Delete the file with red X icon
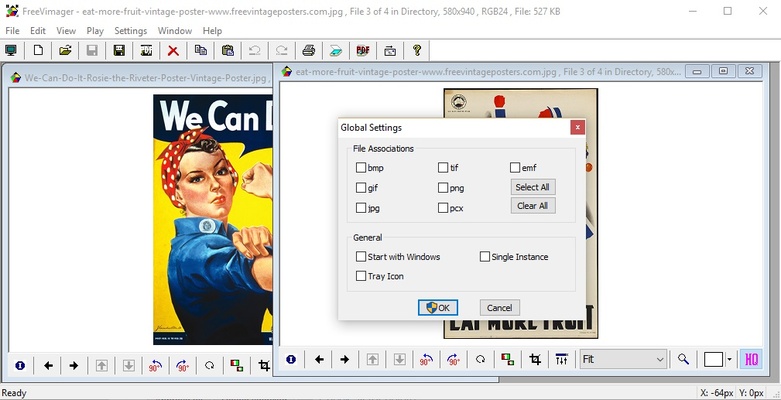 pos(173,50)
